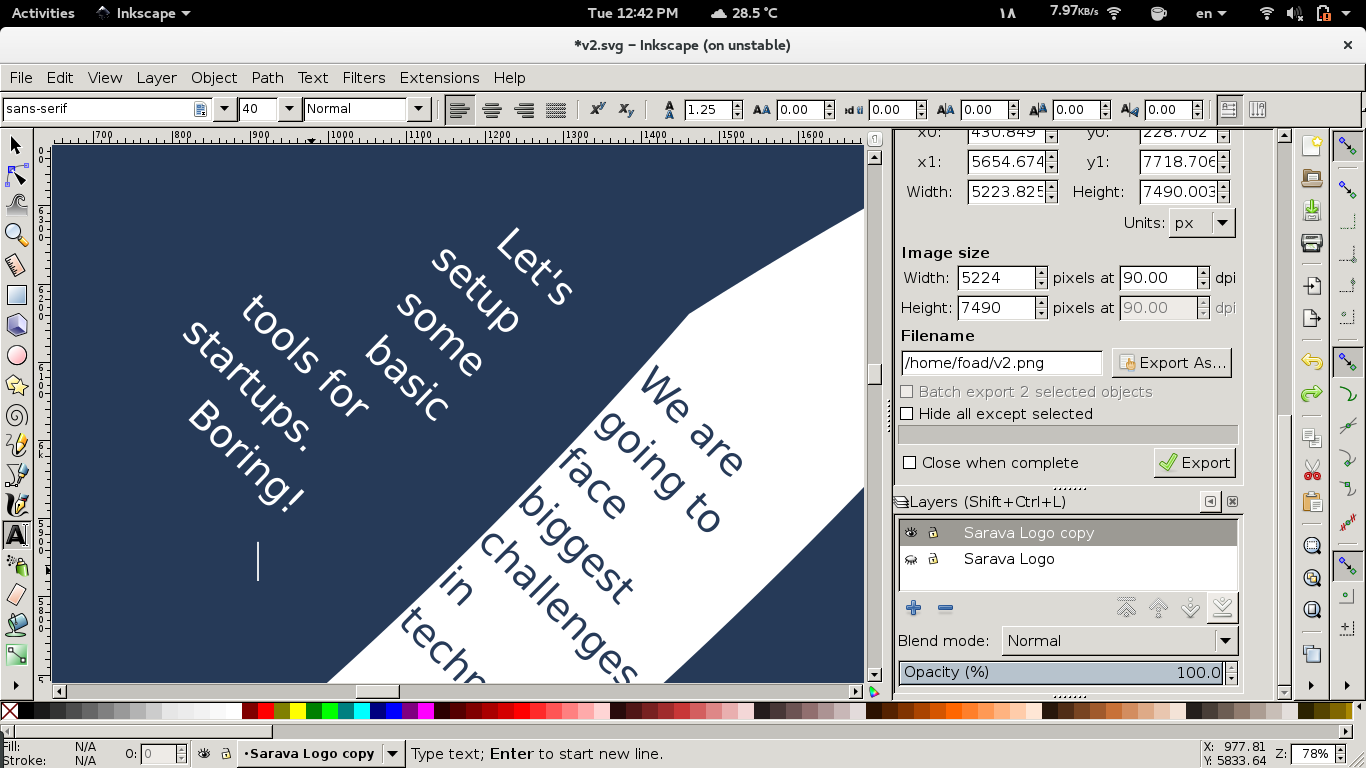The height and width of the screenshot is (768, 1366).
Task: Select the Pencil freehand tool
Action: pos(16,445)
